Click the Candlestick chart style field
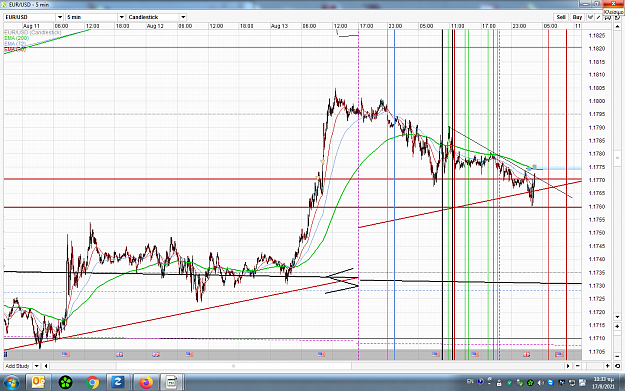This screenshot has width=625, height=391. click(153, 17)
